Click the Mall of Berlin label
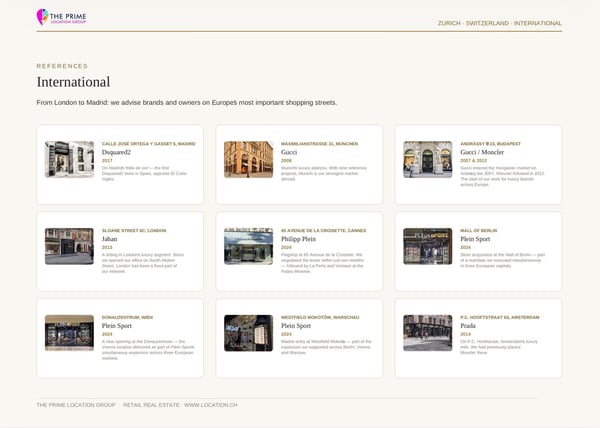Viewport: 600px width, 428px height. [x=479, y=231]
